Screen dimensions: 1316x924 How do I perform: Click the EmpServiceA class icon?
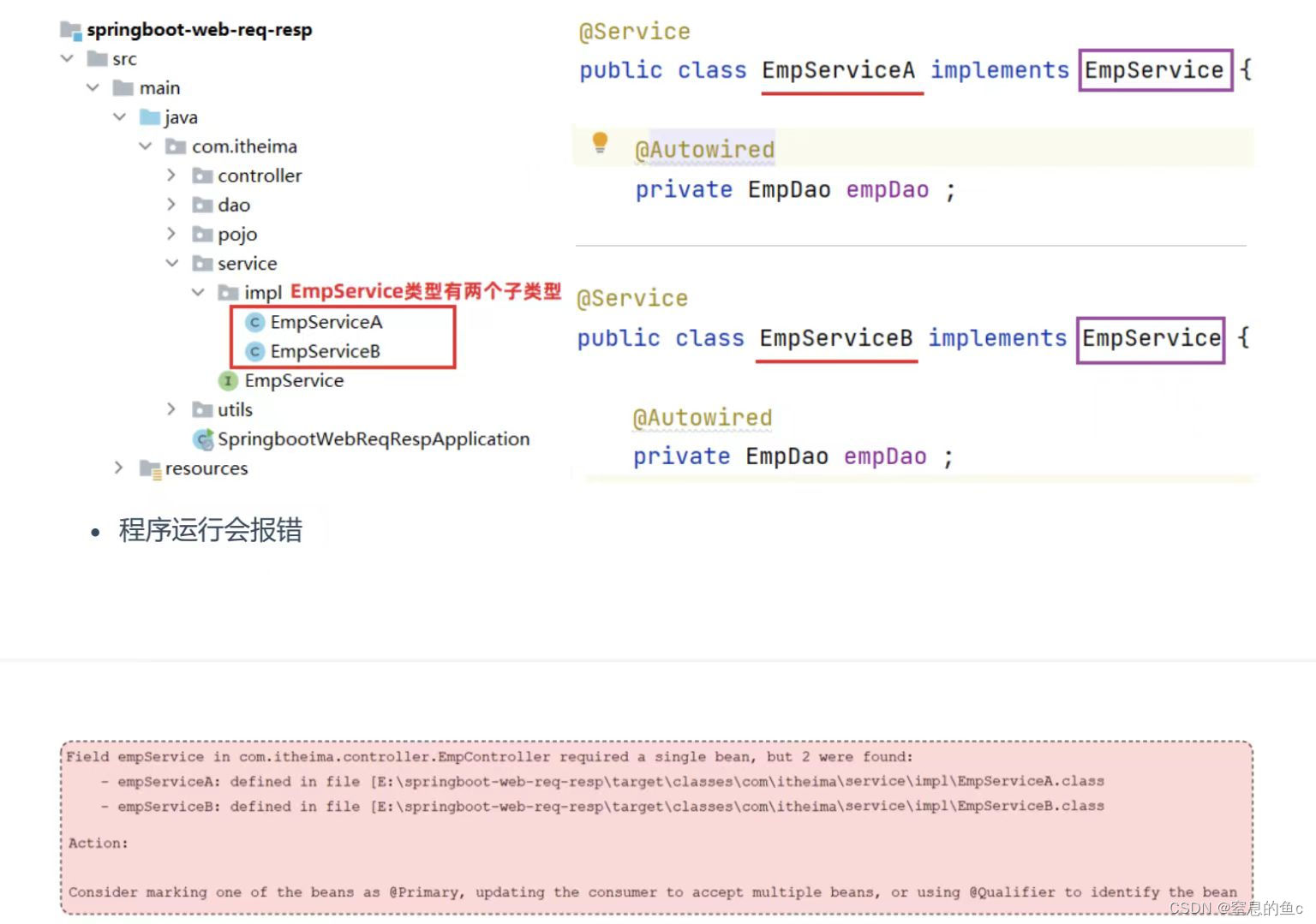pos(254,322)
